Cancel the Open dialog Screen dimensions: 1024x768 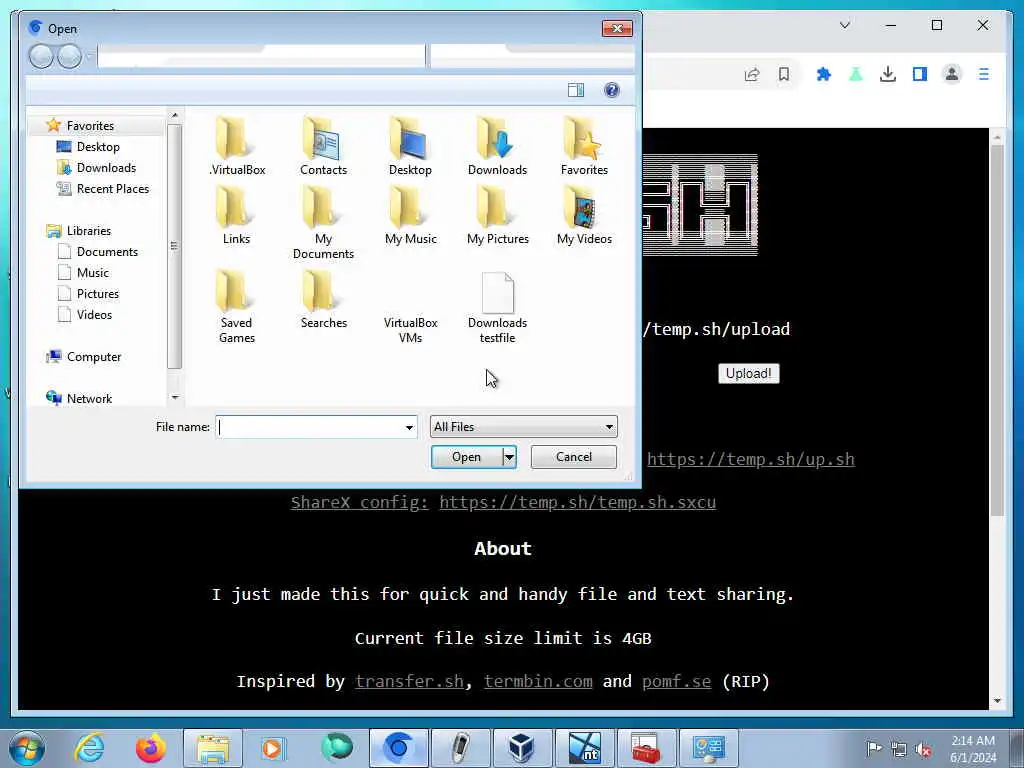click(x=573, y=456)
